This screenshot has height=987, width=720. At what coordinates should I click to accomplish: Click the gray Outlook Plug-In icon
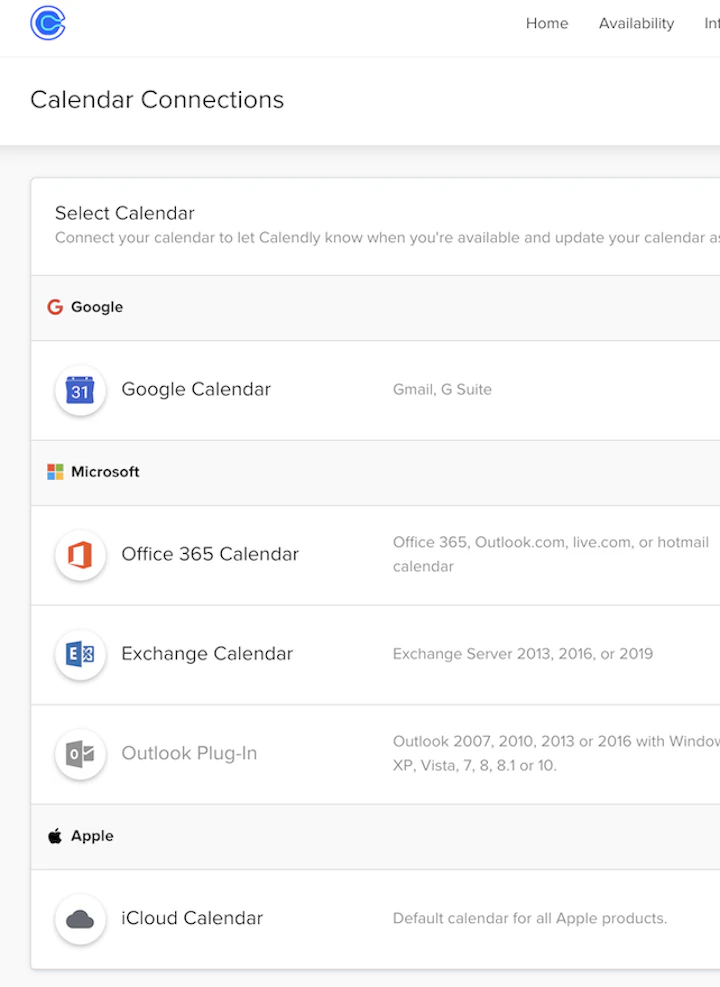80,754
